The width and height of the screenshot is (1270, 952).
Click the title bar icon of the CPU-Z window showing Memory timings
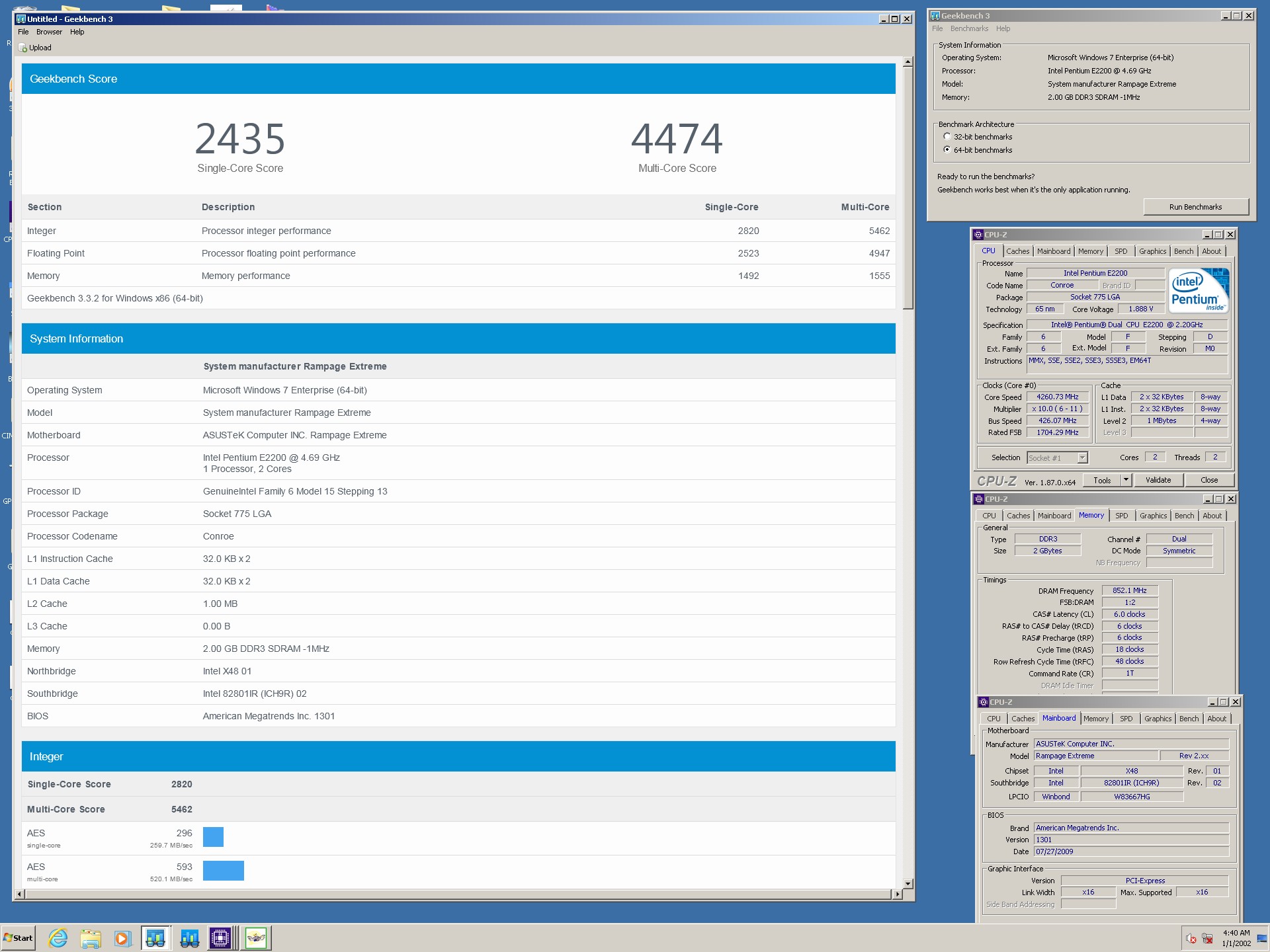coord(979,499)
